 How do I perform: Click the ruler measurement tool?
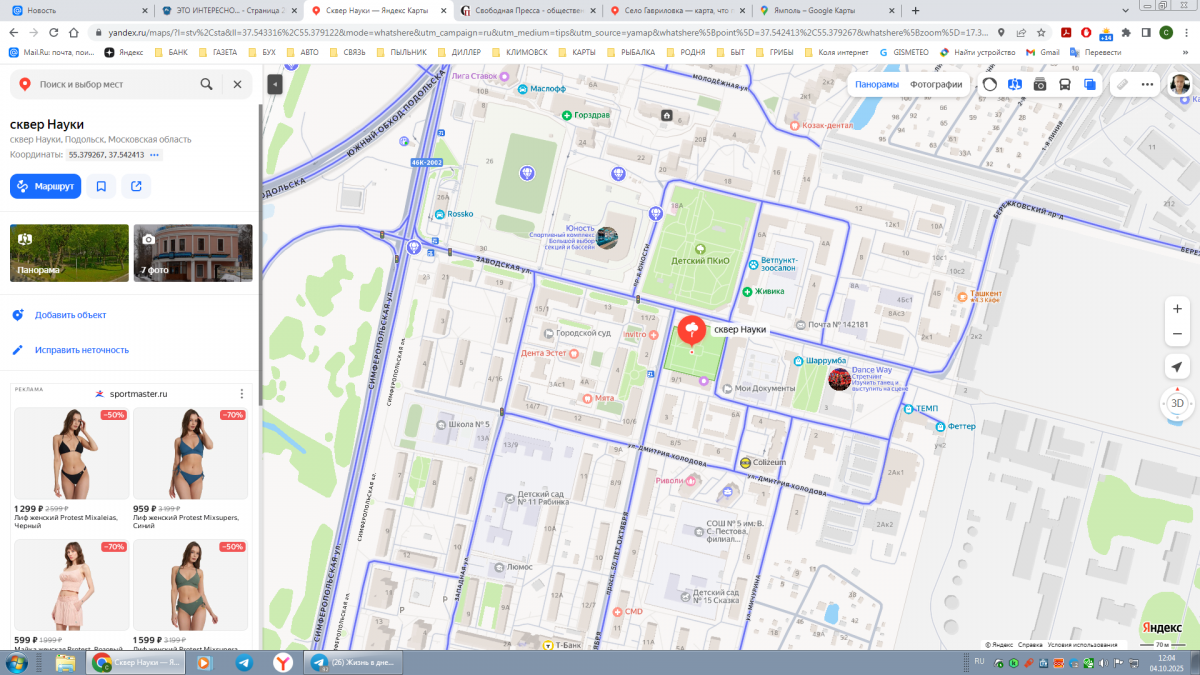point(1123,85)
